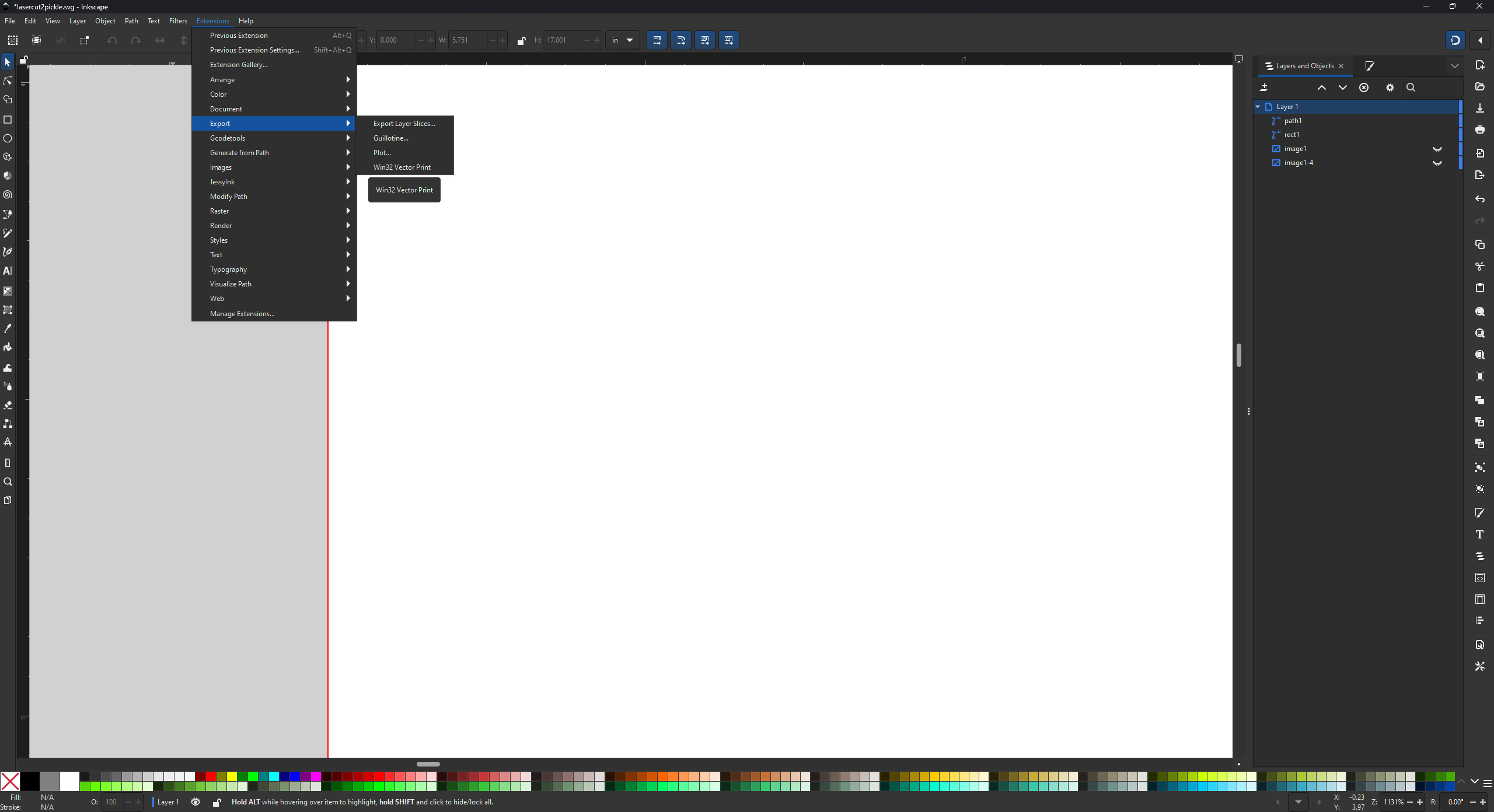
Task: Open Manage Extensions from menu
Action: tap(242, 314)
